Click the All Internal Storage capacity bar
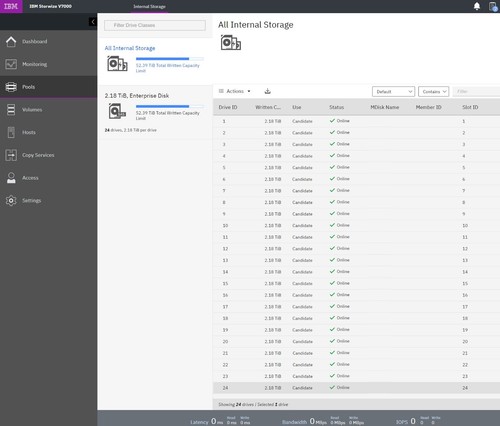The image size is (500, 426). (x=170, y=59)
